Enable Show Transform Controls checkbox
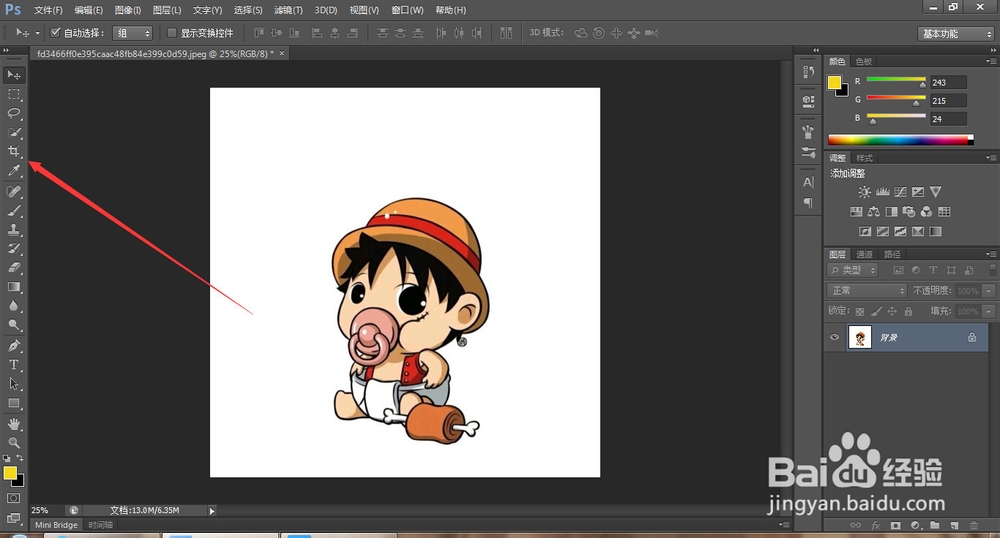 pyautogui.click(x=172, y=33)
